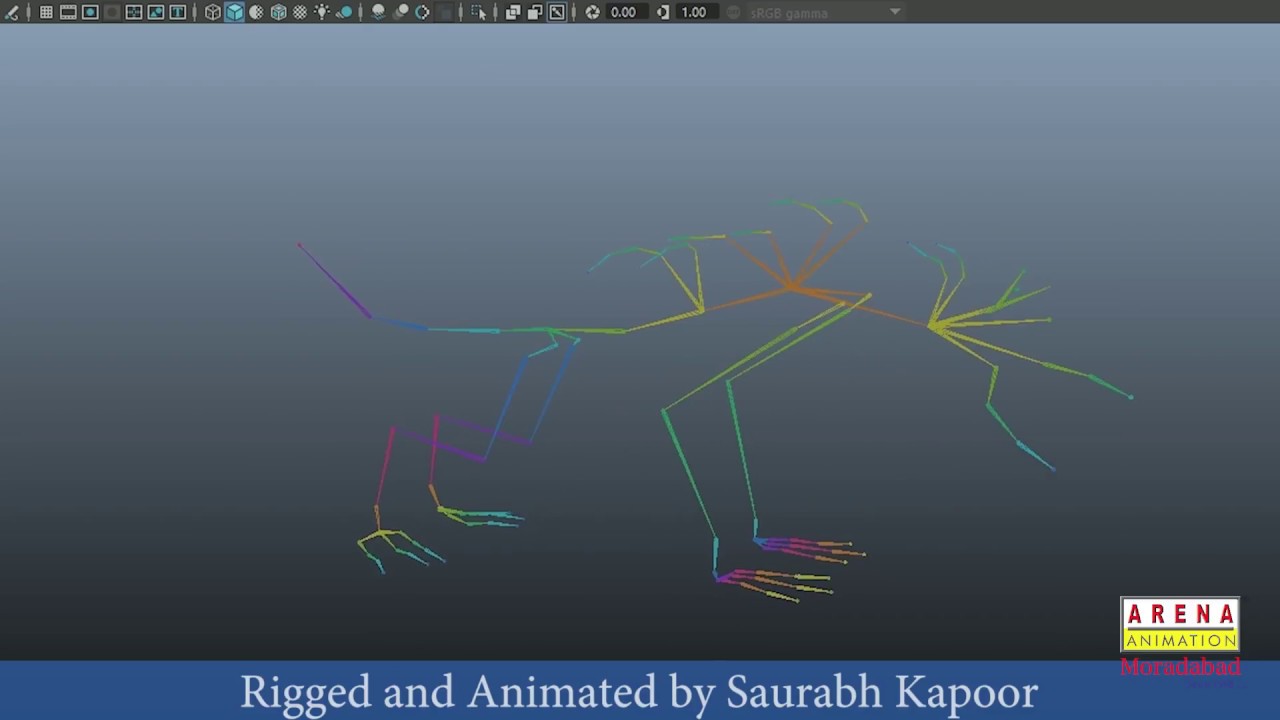Viewport: 1280px width, 720px height.
Task: Click the Grease Pencil tool icon
Action: 12,12
